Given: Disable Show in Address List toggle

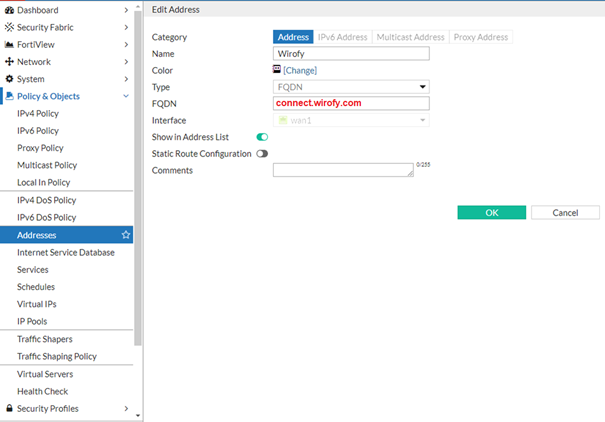Looking at the screenshot, I should (x=263, y=137).
